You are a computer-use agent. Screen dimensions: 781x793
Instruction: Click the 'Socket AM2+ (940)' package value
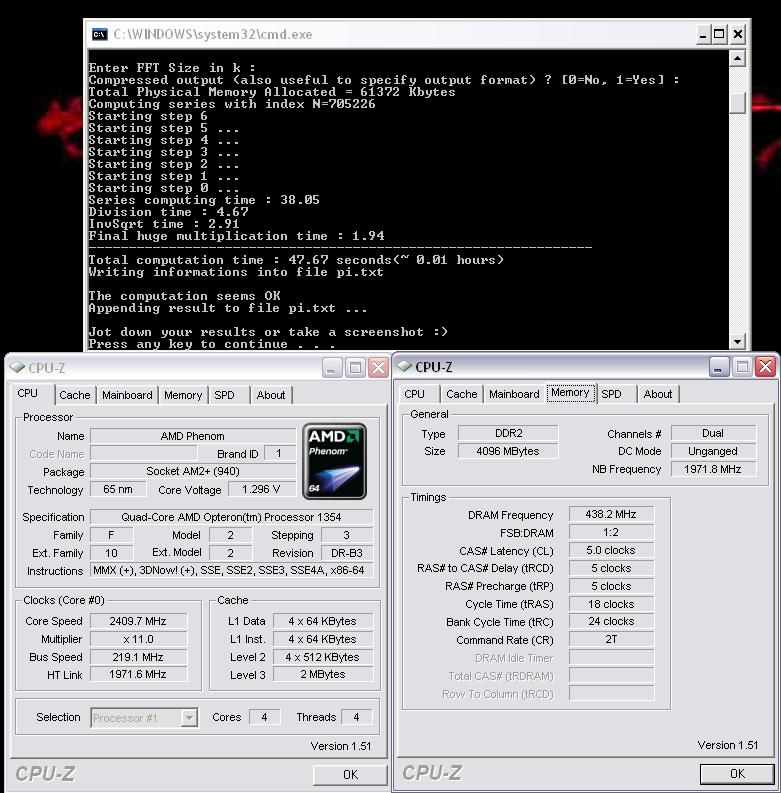coord(193,471)
